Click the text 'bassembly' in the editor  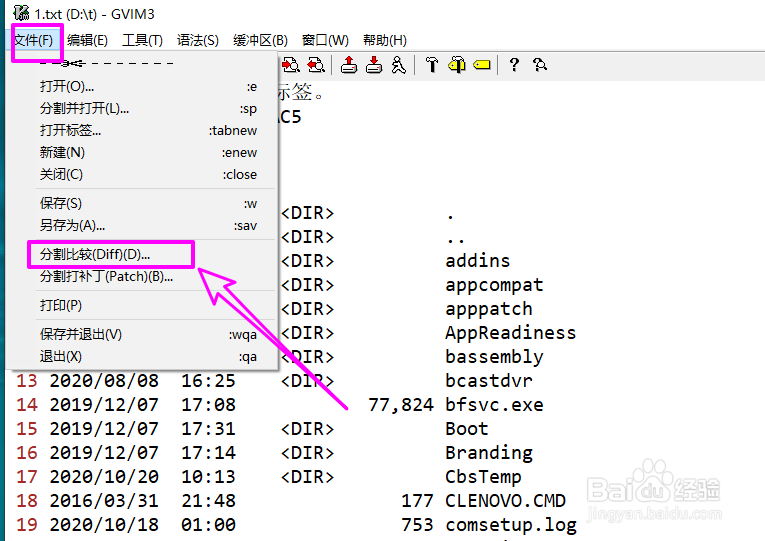coord(494,357)
